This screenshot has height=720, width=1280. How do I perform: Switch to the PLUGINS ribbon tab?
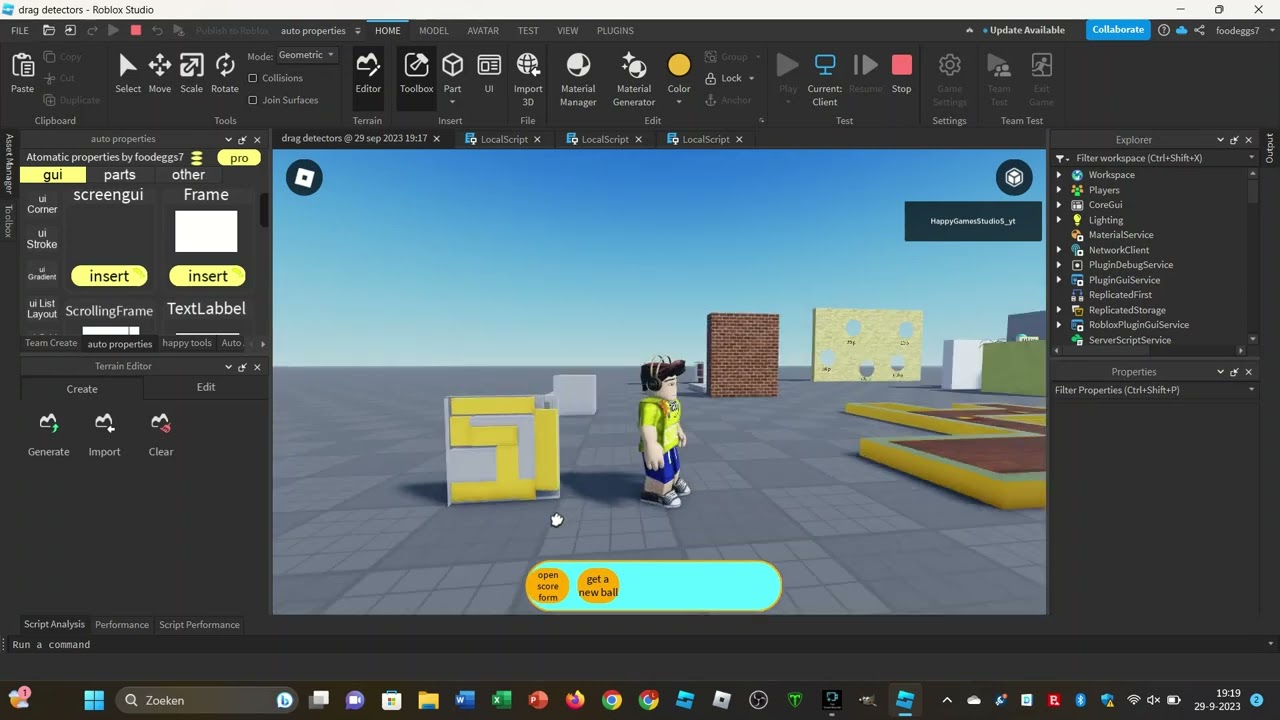(x=615, y=31)
